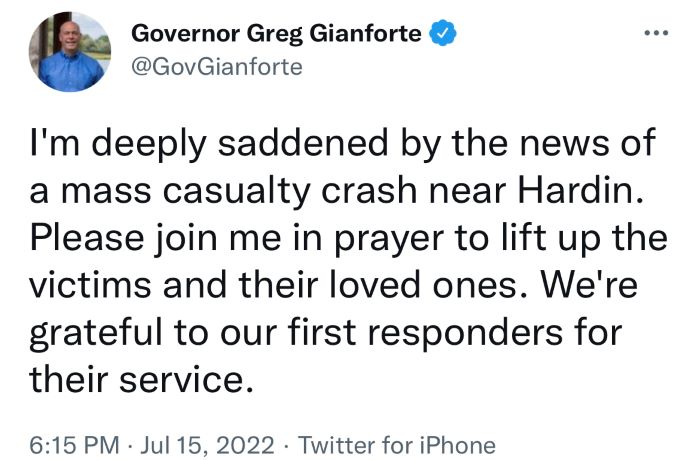Viewport: 700px width, 460px height.
Task: Click the word "We're" in the tweet
Action: [589, 285]
